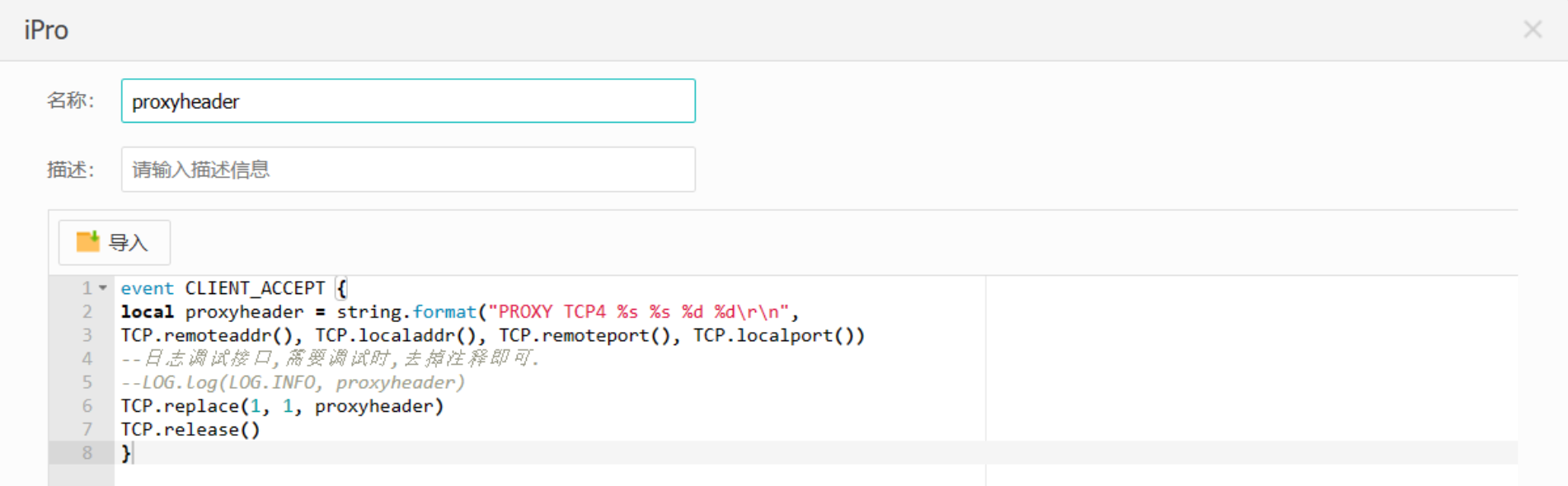Screen dimensions: 1568x486
Task: Click line number 4 in the gutter
Action: [x=87, y=359]
